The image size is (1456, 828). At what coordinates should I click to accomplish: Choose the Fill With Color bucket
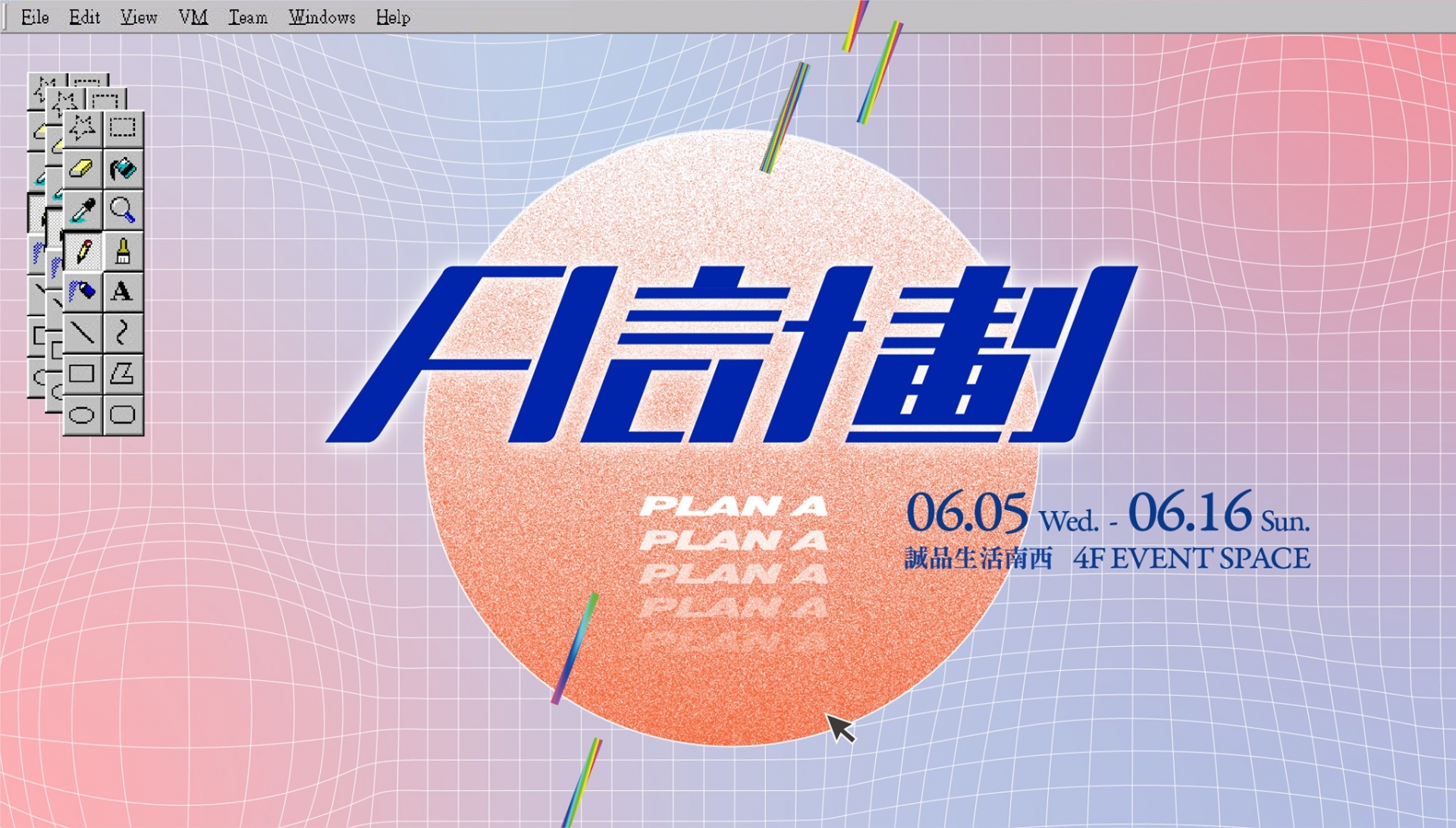pyautogui.click(x=123, y=168)
